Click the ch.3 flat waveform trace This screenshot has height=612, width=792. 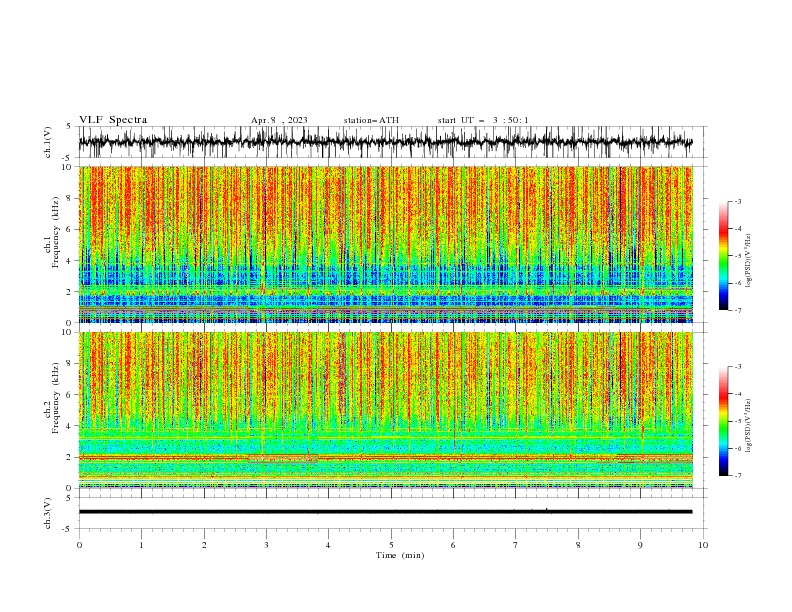pos(385,512)
